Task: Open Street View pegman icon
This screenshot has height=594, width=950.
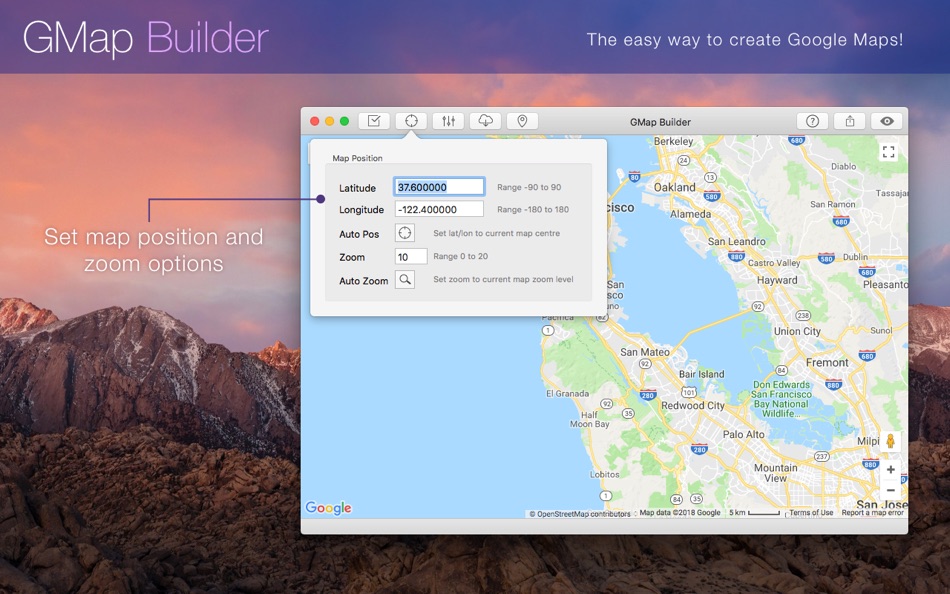Action: (890, 441)
